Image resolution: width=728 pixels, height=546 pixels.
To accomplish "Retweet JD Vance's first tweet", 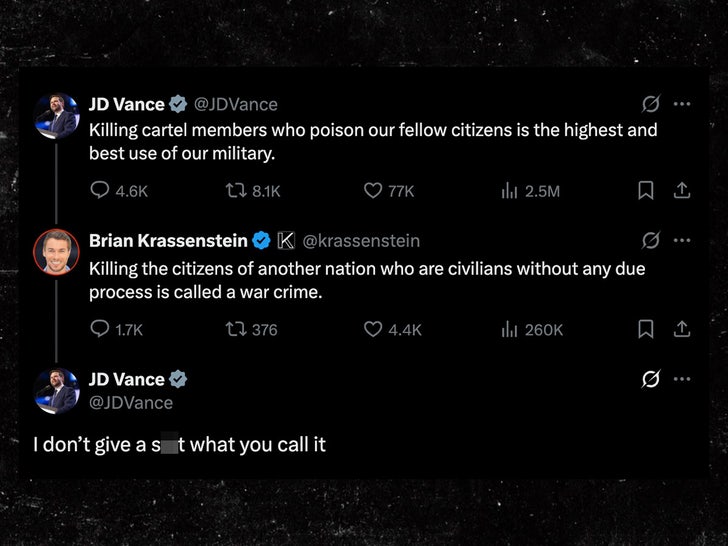I will (240, 190).
